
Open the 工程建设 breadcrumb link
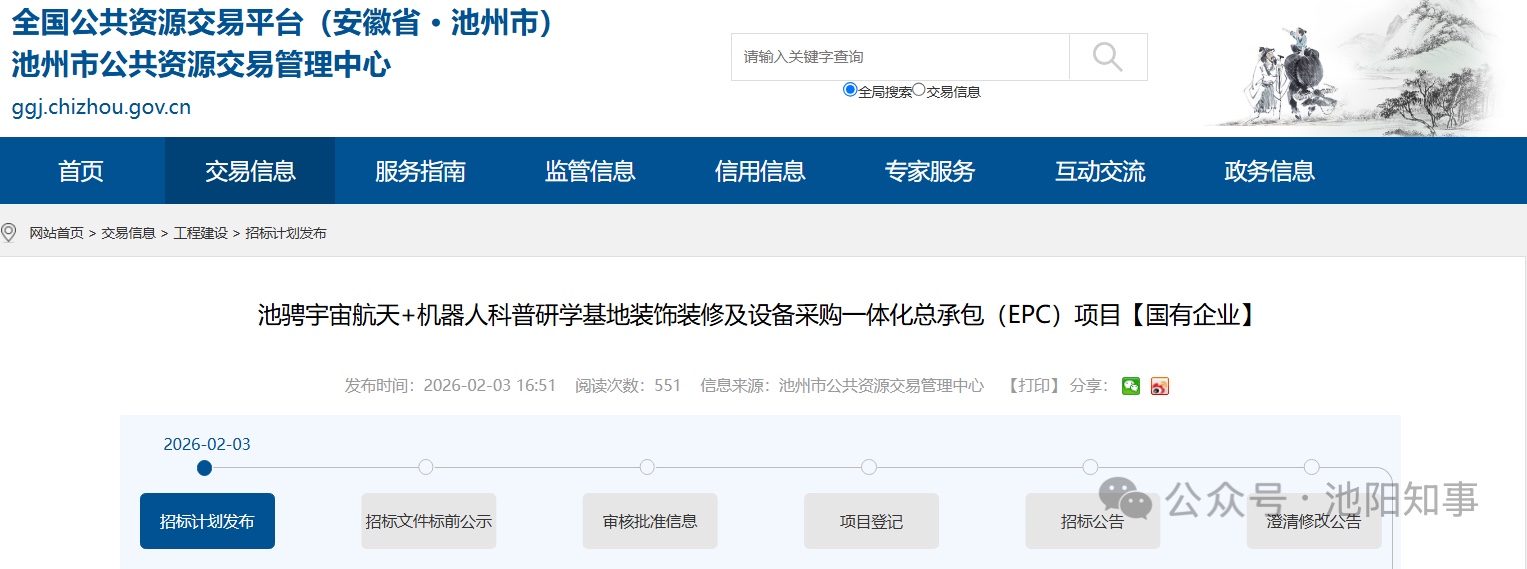200,233
